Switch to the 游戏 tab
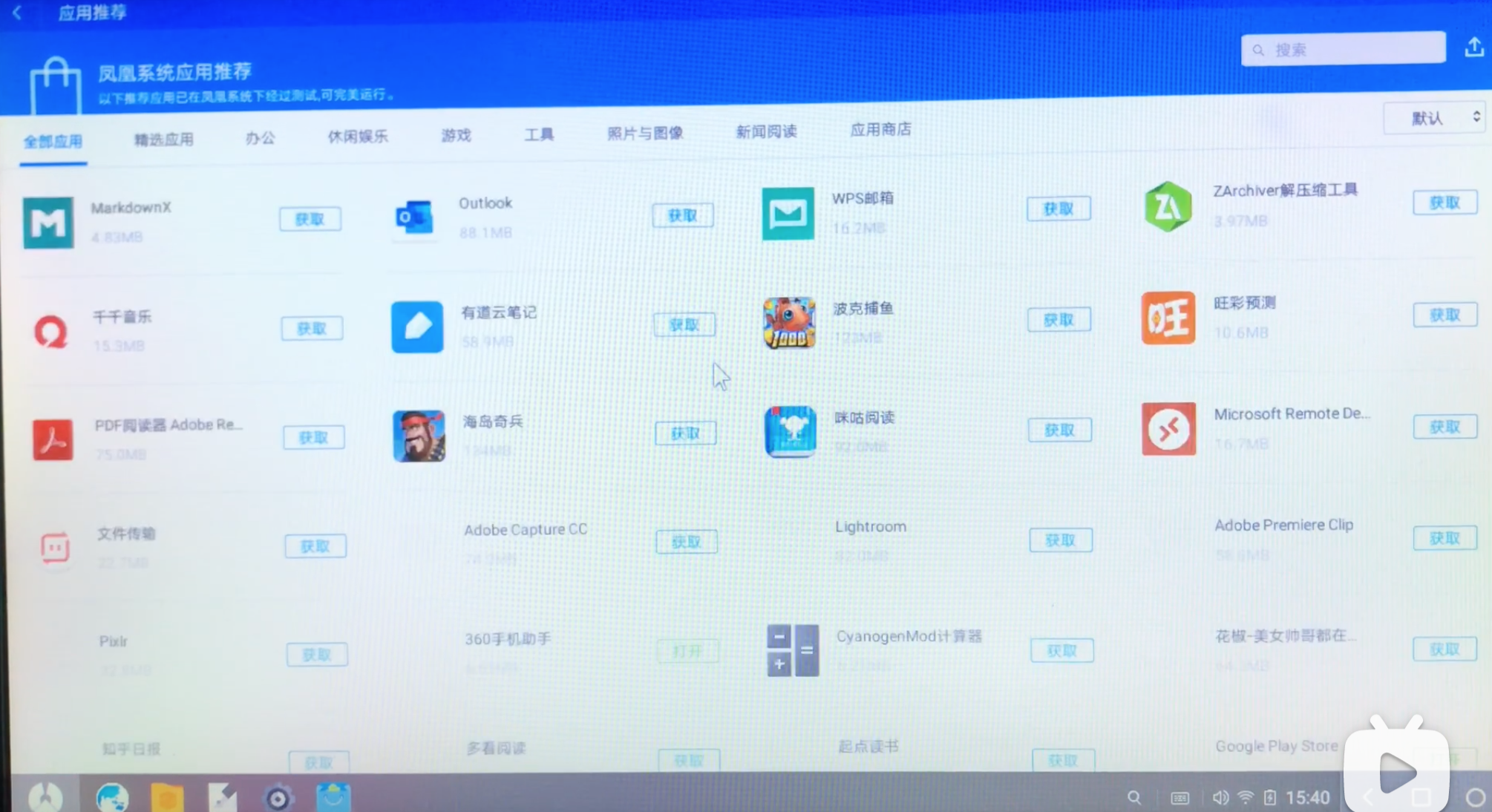Screen dimensions: 1492x812 [456, 134]
